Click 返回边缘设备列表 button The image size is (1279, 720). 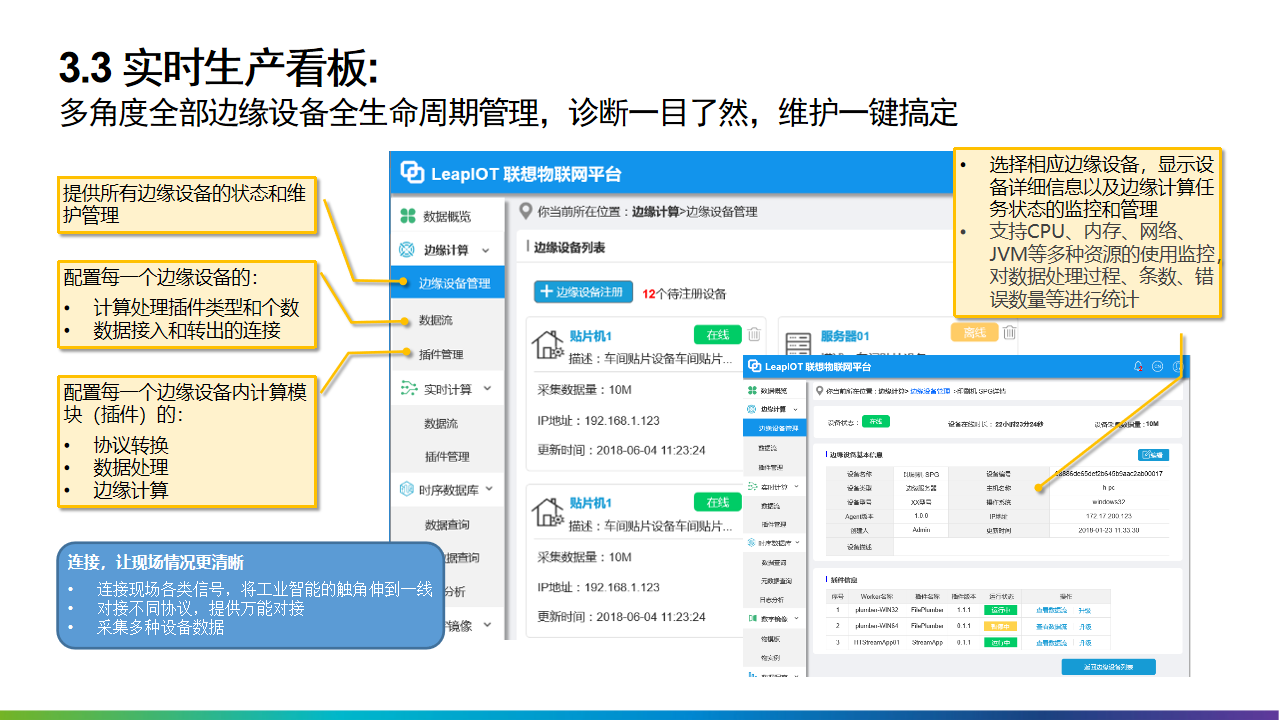1109,667
